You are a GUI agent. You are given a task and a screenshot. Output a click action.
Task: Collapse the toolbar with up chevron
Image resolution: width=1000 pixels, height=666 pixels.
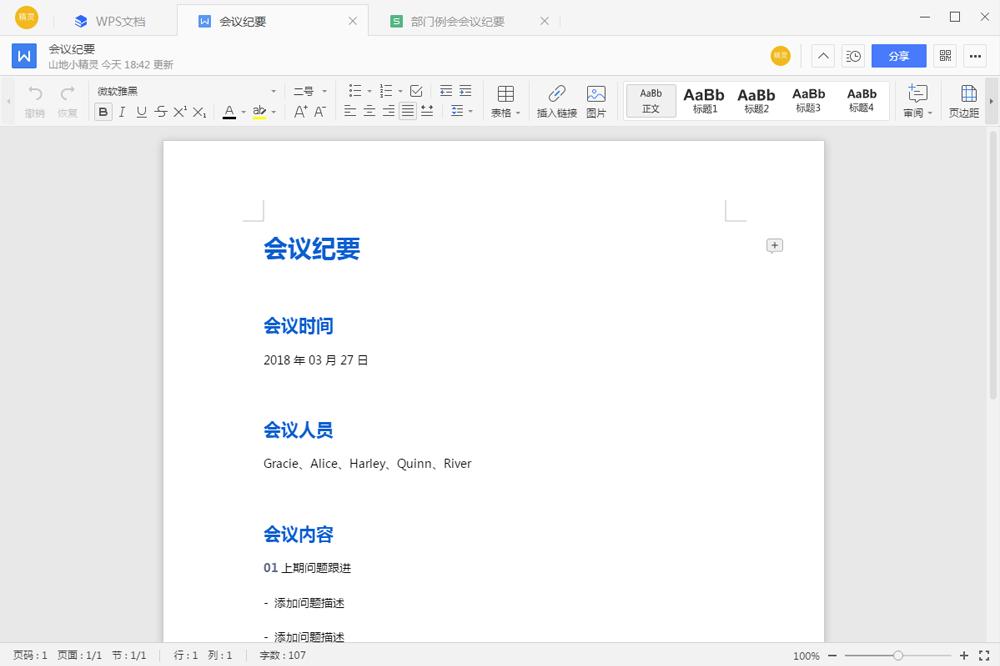(823, 56)
